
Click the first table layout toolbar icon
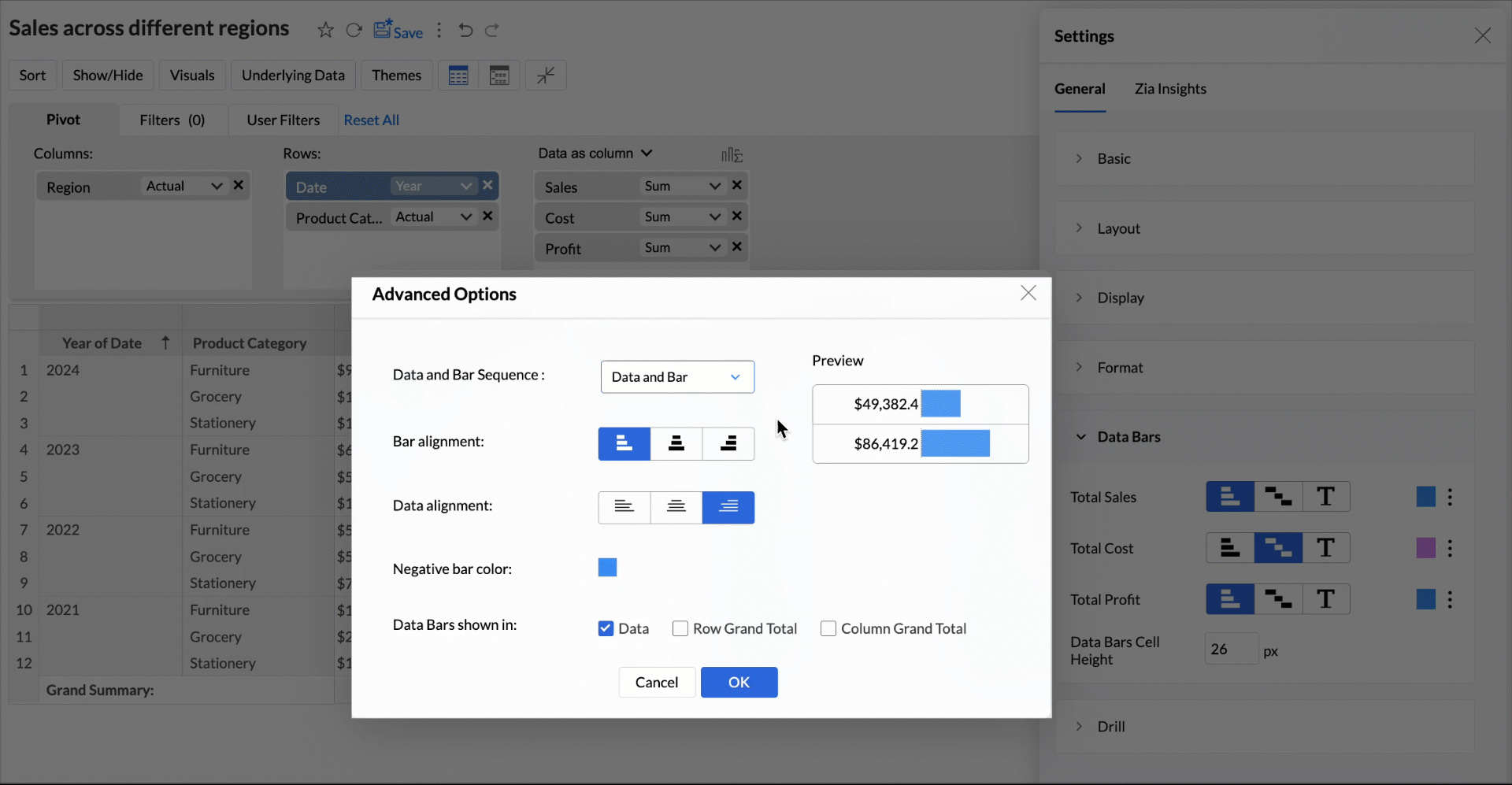point(458,76)
